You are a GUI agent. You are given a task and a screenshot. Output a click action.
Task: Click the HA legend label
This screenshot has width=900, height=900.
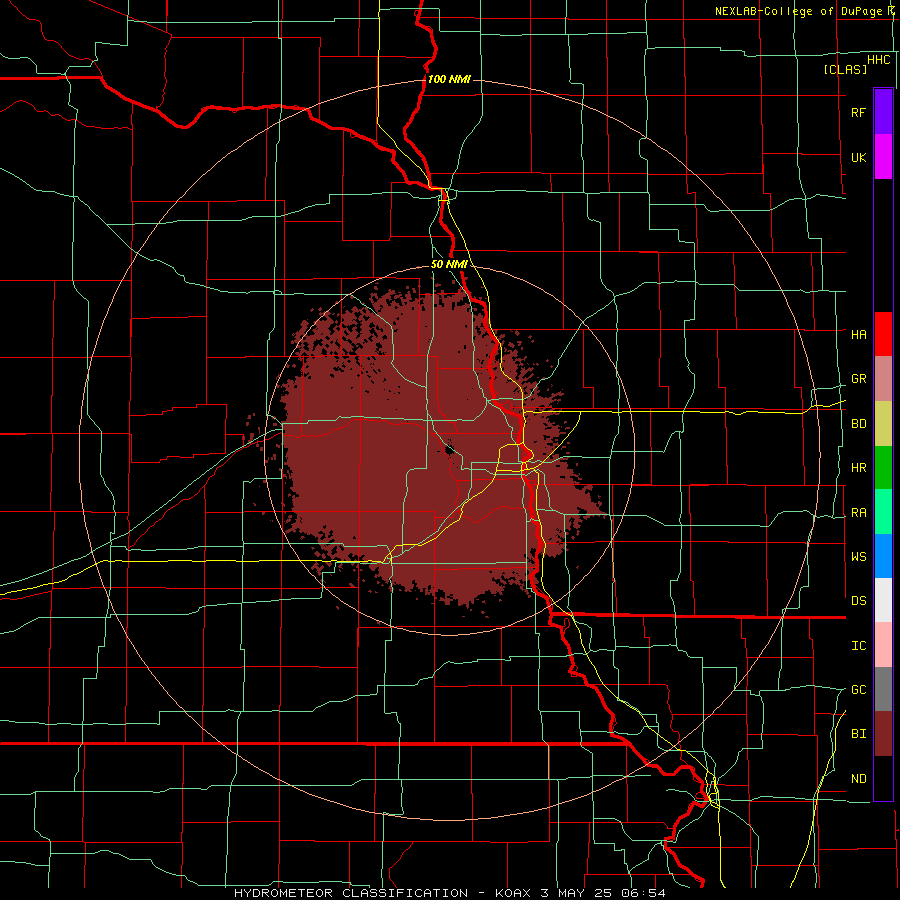pyautogui.click(x=859, y=335)
